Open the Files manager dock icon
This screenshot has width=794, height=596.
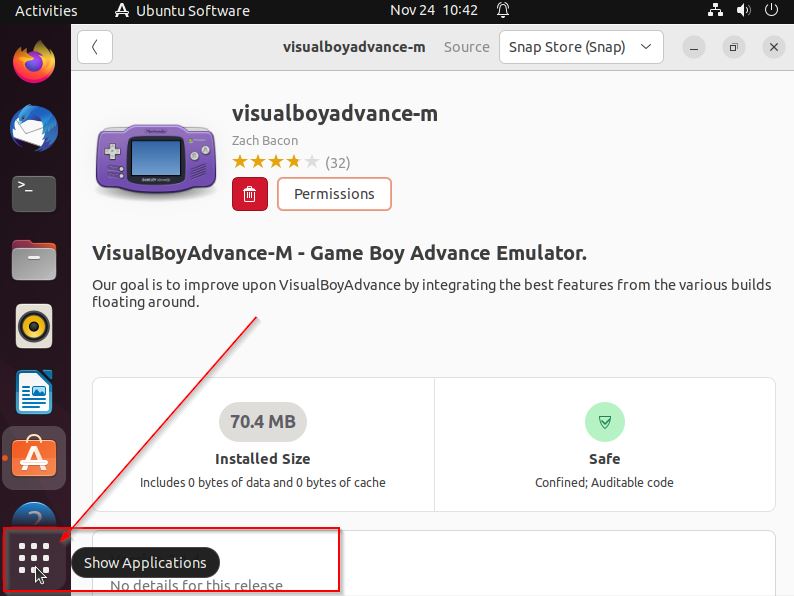tap(34, 260)
